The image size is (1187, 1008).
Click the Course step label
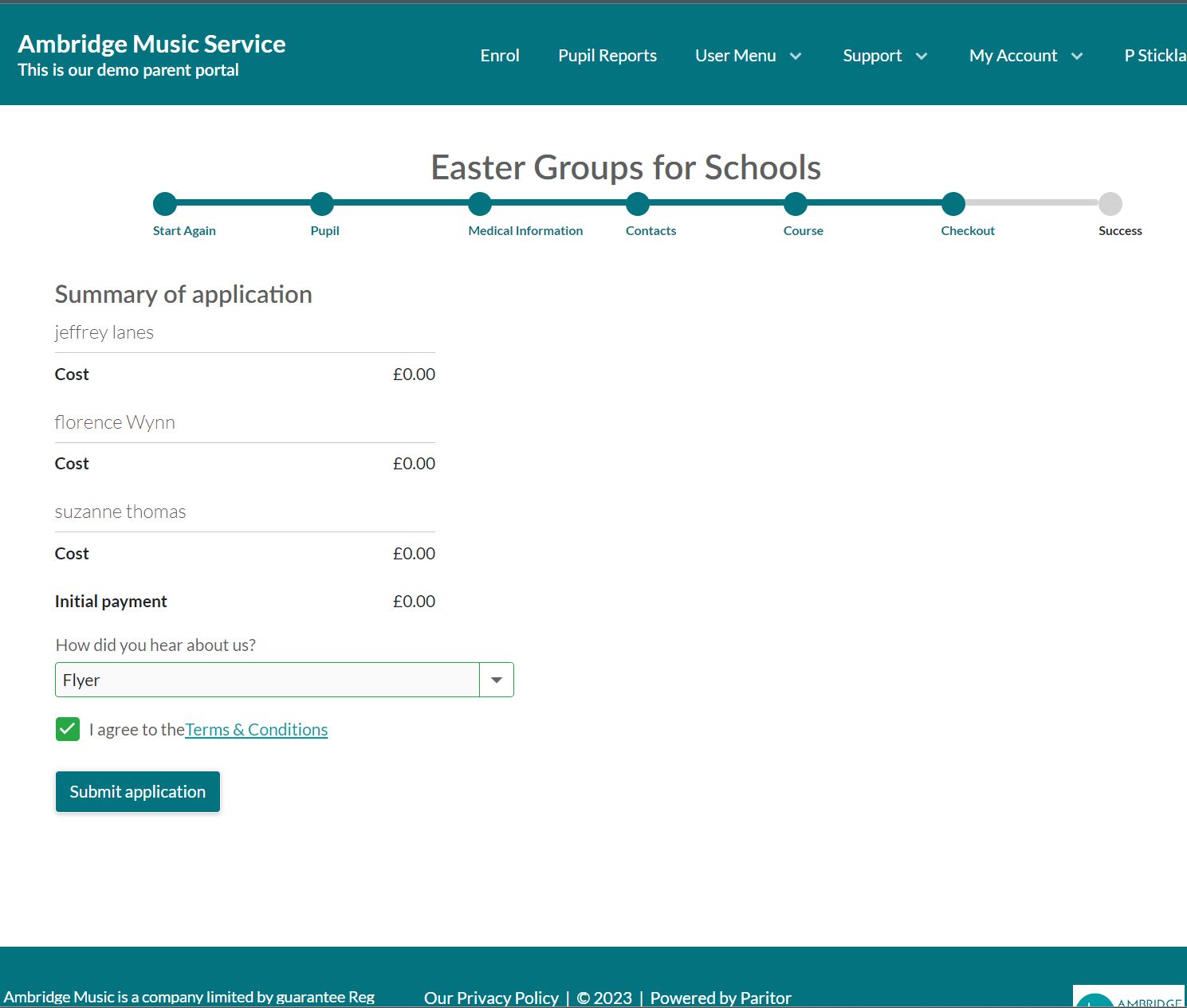[803, 230]
